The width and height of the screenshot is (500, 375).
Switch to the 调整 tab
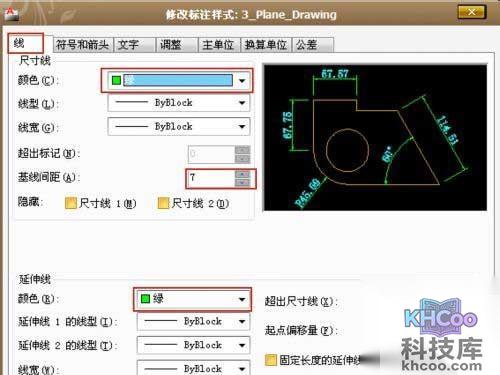(x=177, y=44)
